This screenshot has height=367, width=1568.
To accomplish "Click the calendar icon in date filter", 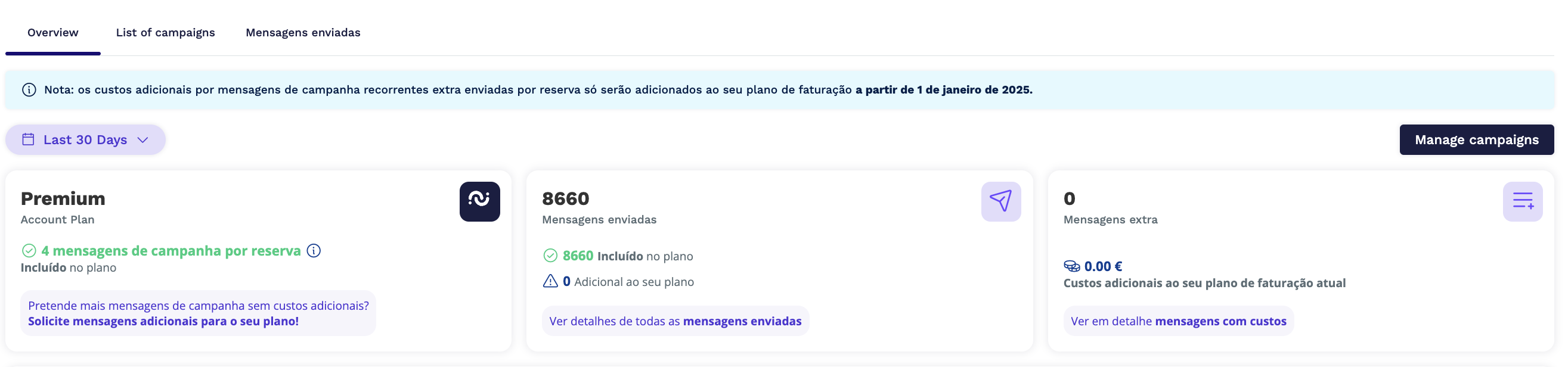I will pos(28,139).
